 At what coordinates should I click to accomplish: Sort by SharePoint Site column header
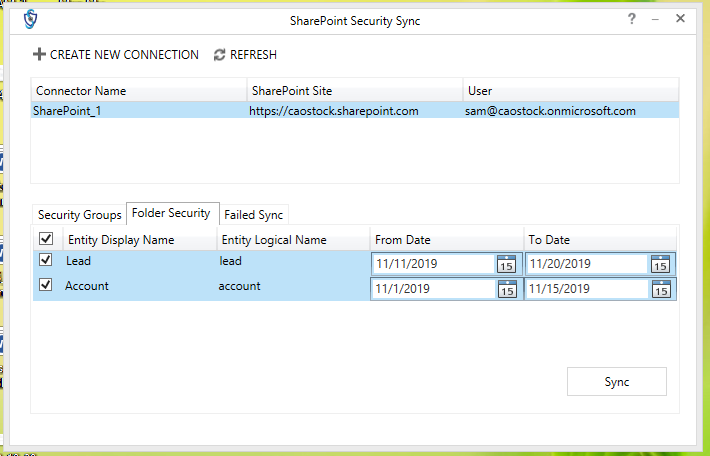tap(355, 91)
